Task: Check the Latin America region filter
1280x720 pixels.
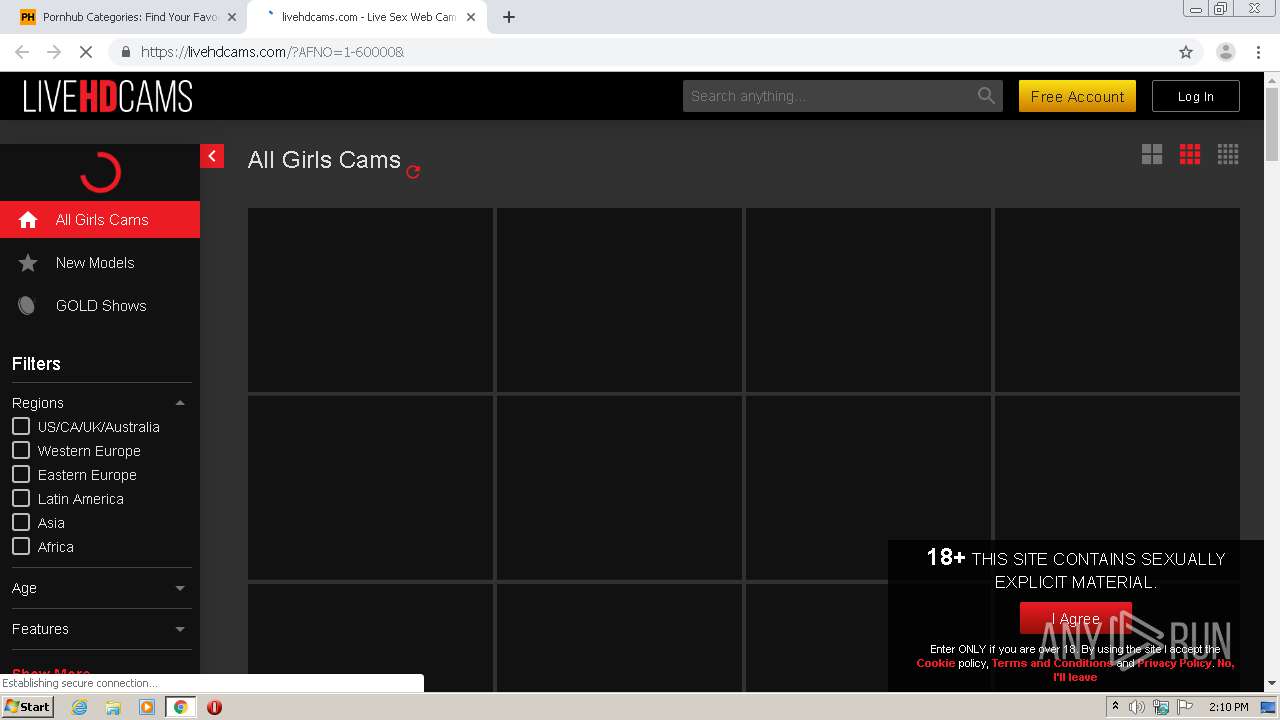Action: coord(21,499)
